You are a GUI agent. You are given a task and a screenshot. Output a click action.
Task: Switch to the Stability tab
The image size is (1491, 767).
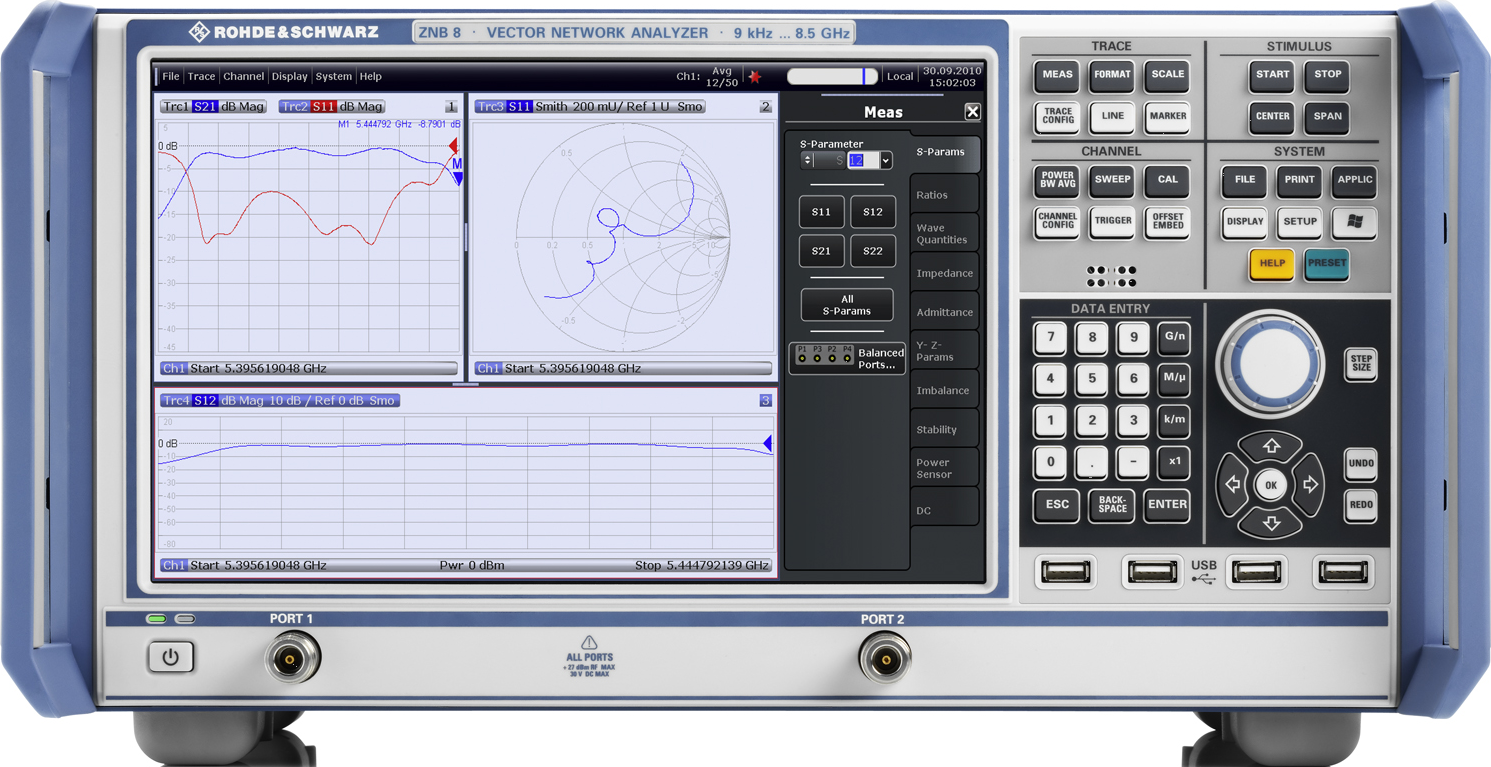tap(944, 429)
